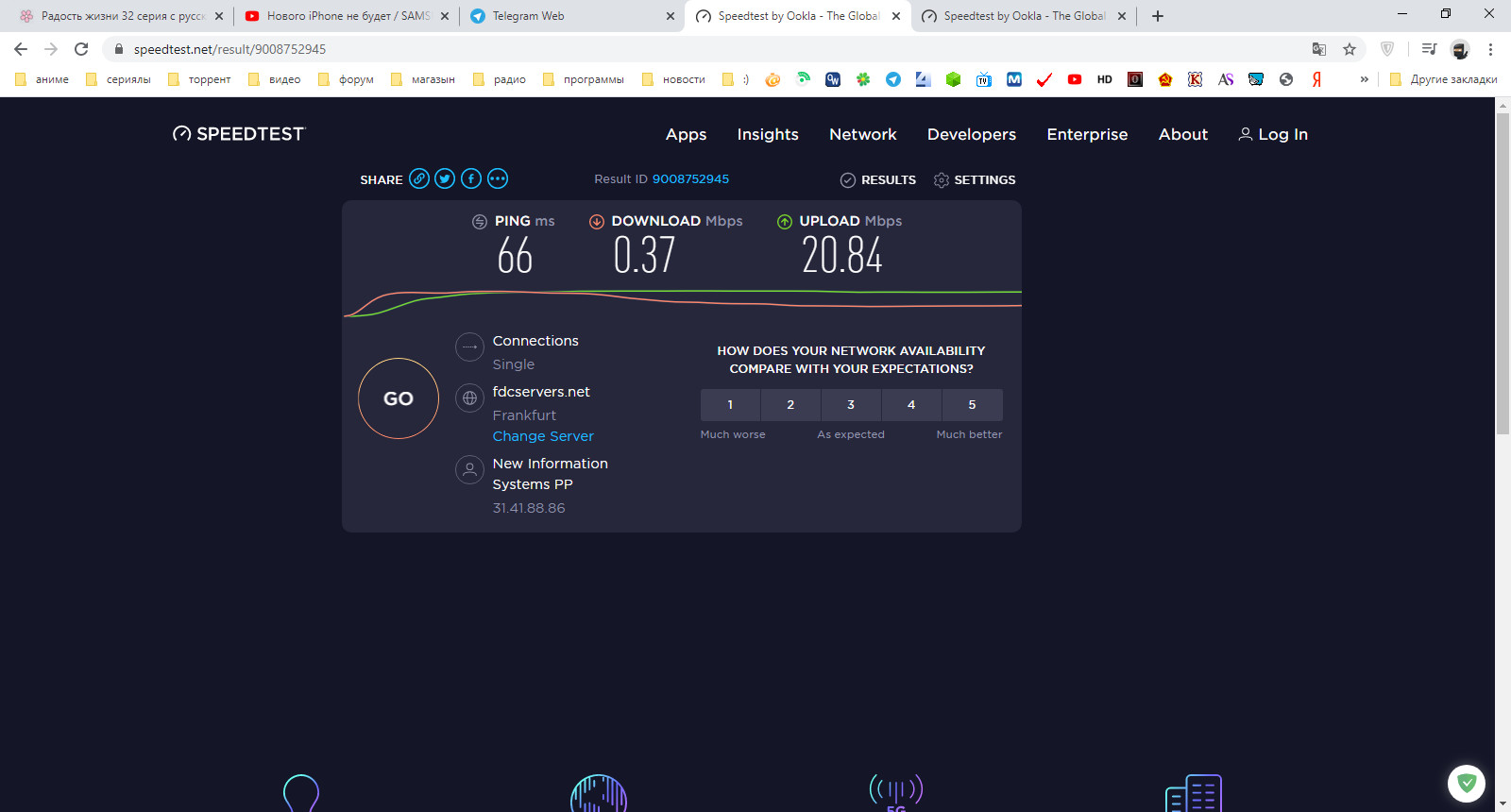Switch to Telegram Web tab
The height and width of the screenshot is (812, 1511).
tap(570, 16)
